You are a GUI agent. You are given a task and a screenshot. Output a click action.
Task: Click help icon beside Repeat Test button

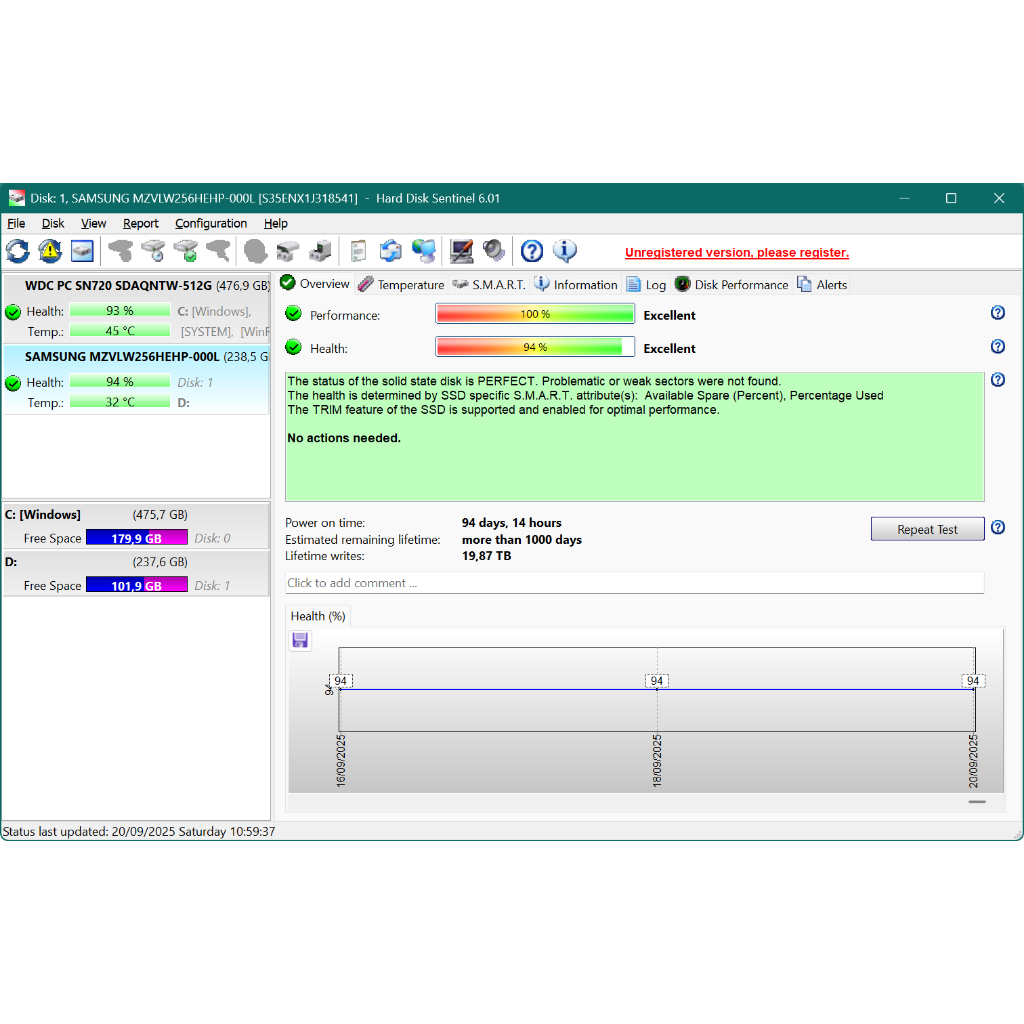[997, 528]
